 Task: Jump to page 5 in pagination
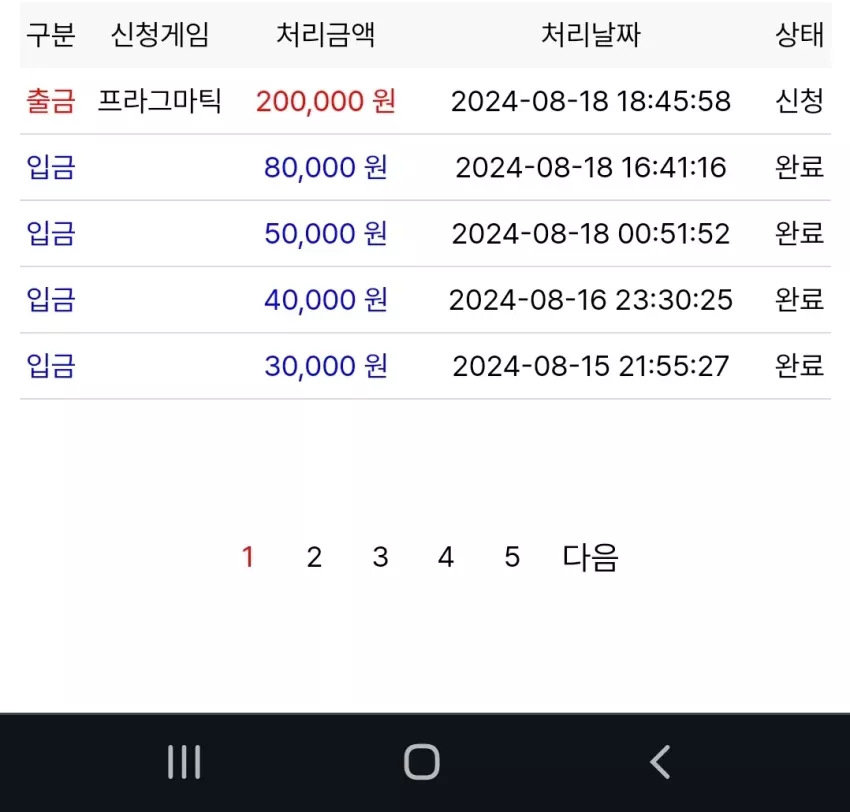tap(512, 557)
